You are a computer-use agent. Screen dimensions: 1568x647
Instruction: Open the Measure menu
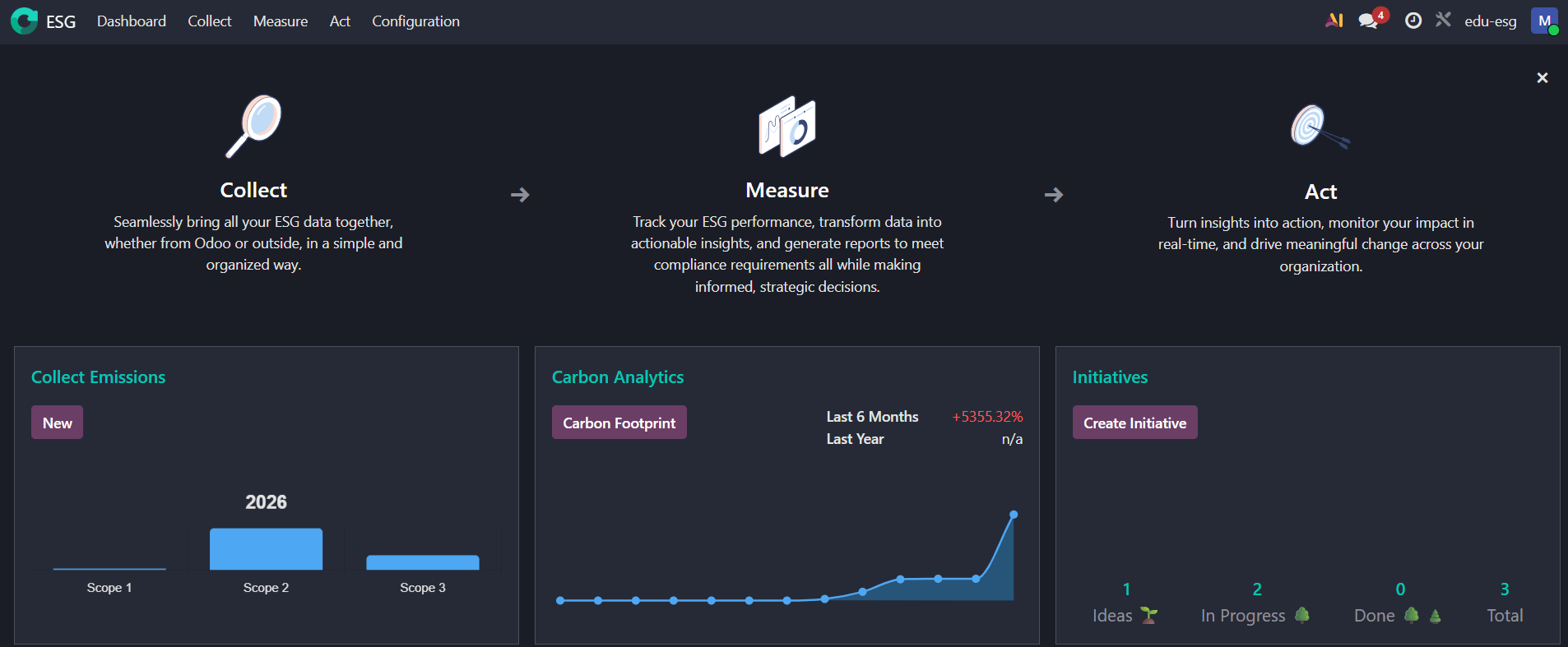point(281,21)
